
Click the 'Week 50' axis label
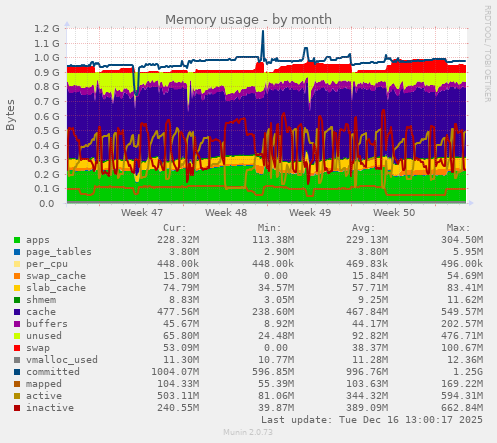(x=394, y=213)
